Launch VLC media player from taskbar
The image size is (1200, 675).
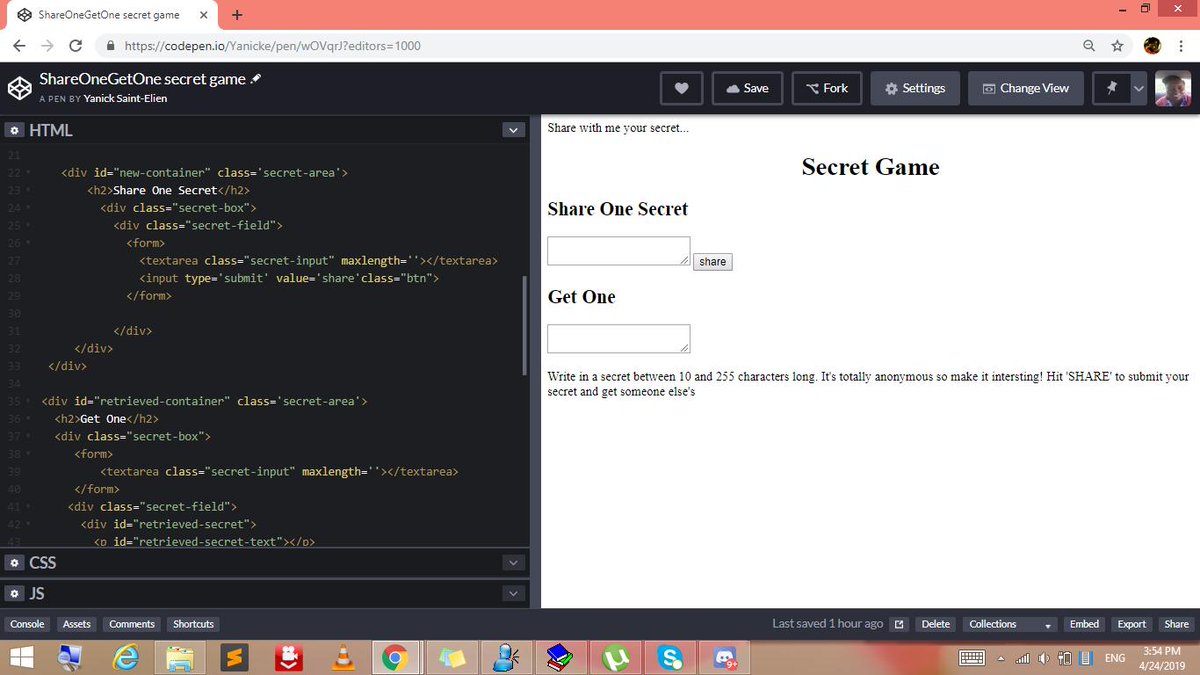click(342, 657)
